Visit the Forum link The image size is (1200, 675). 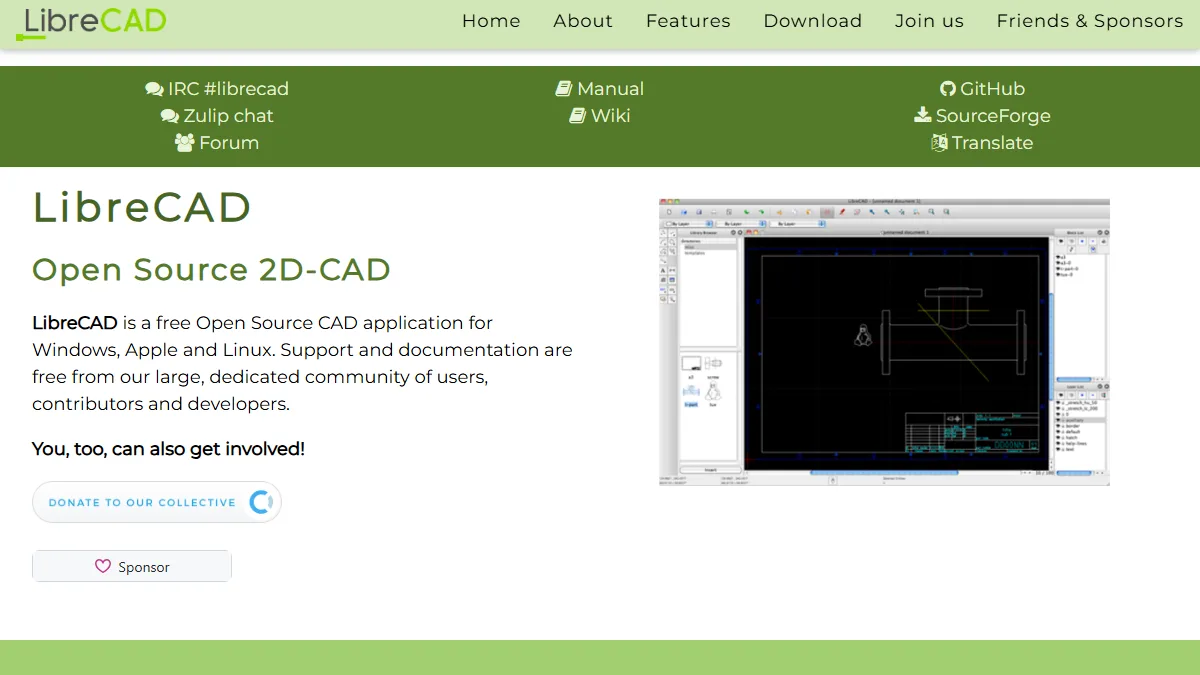(217, 143)
